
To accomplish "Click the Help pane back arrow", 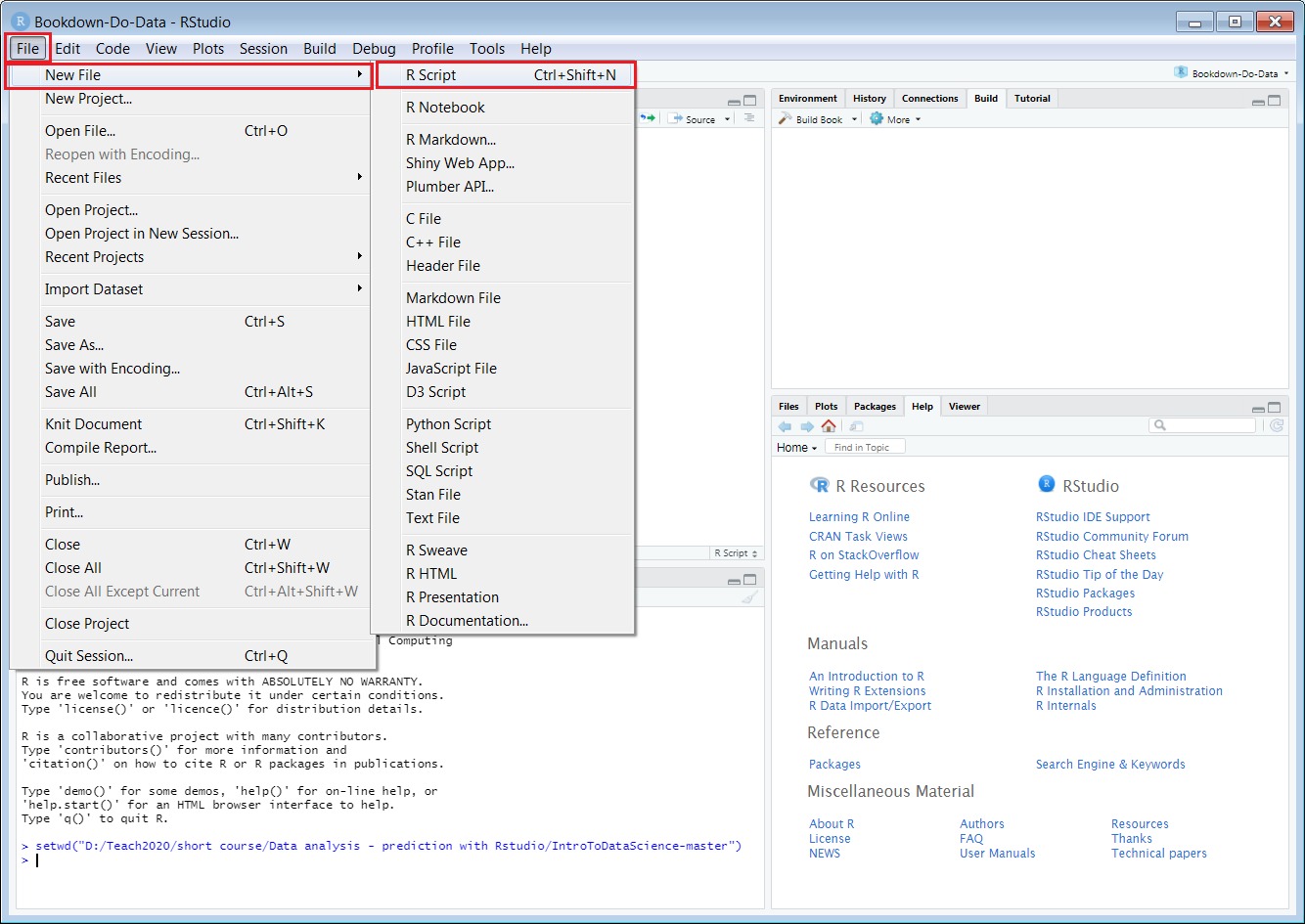I will pyautogui.click(x=785, y=425).
